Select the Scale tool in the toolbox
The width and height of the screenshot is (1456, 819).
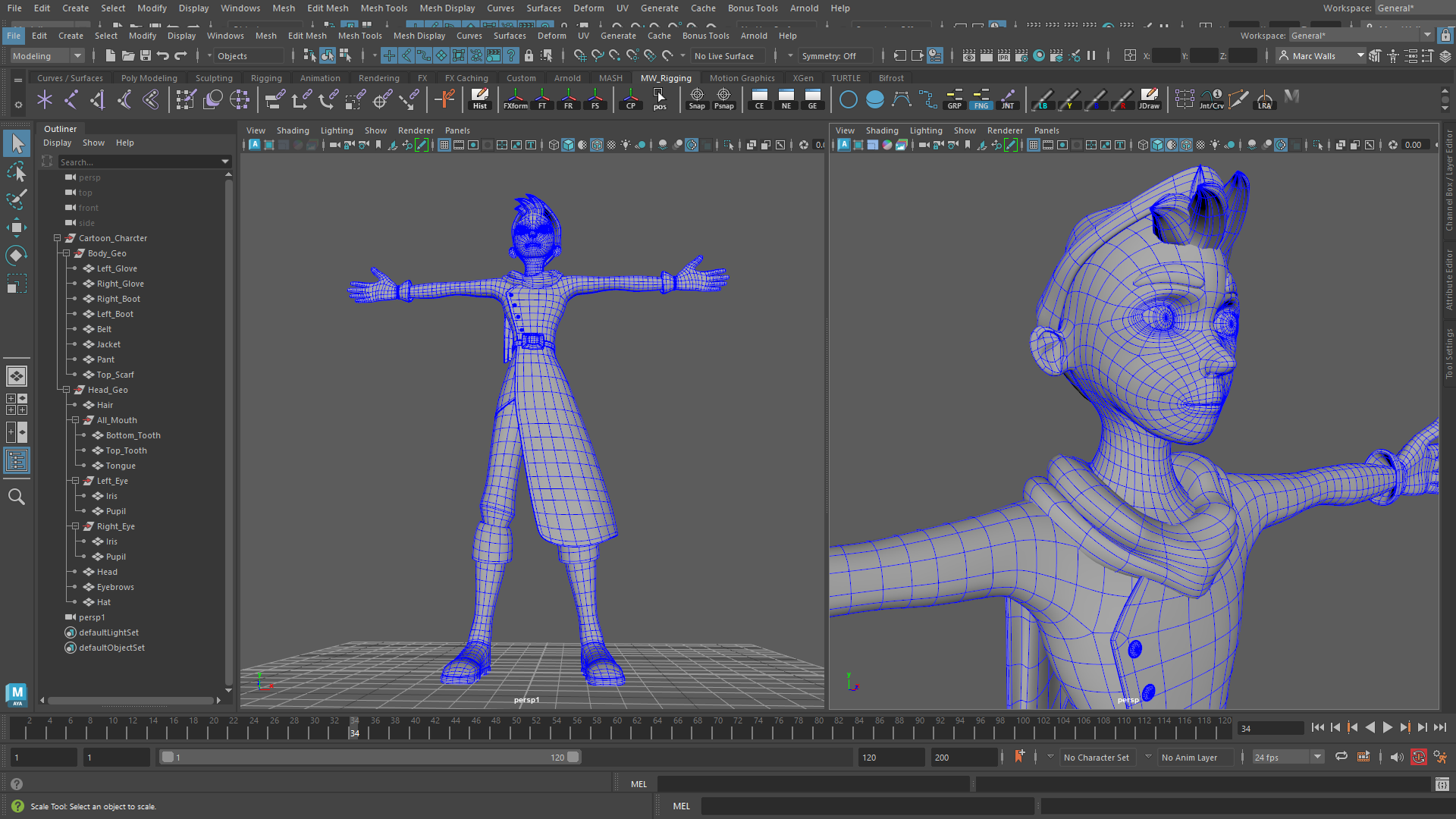coord(16,284)
